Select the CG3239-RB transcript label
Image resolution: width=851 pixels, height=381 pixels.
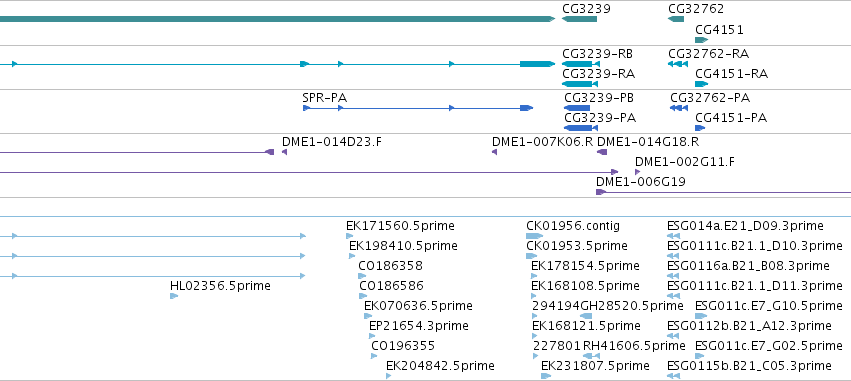(x=598, y=54)
